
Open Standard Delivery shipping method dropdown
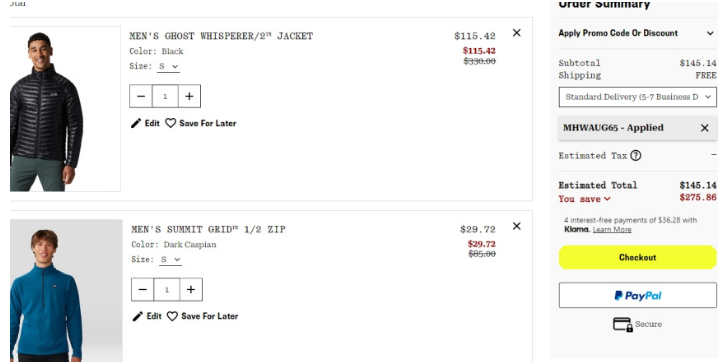(x=637, y=97)
